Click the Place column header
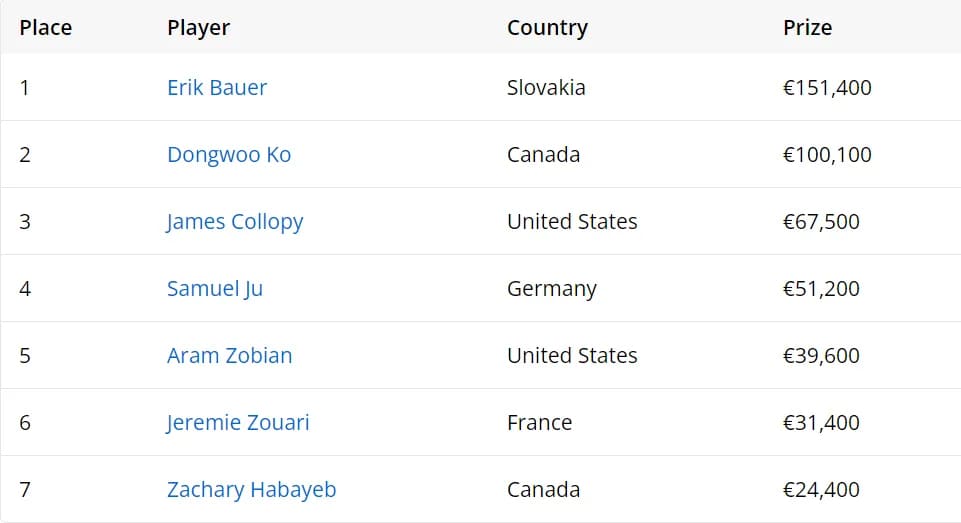The width and height of the screenshot is (961, 523). [46, 28]
